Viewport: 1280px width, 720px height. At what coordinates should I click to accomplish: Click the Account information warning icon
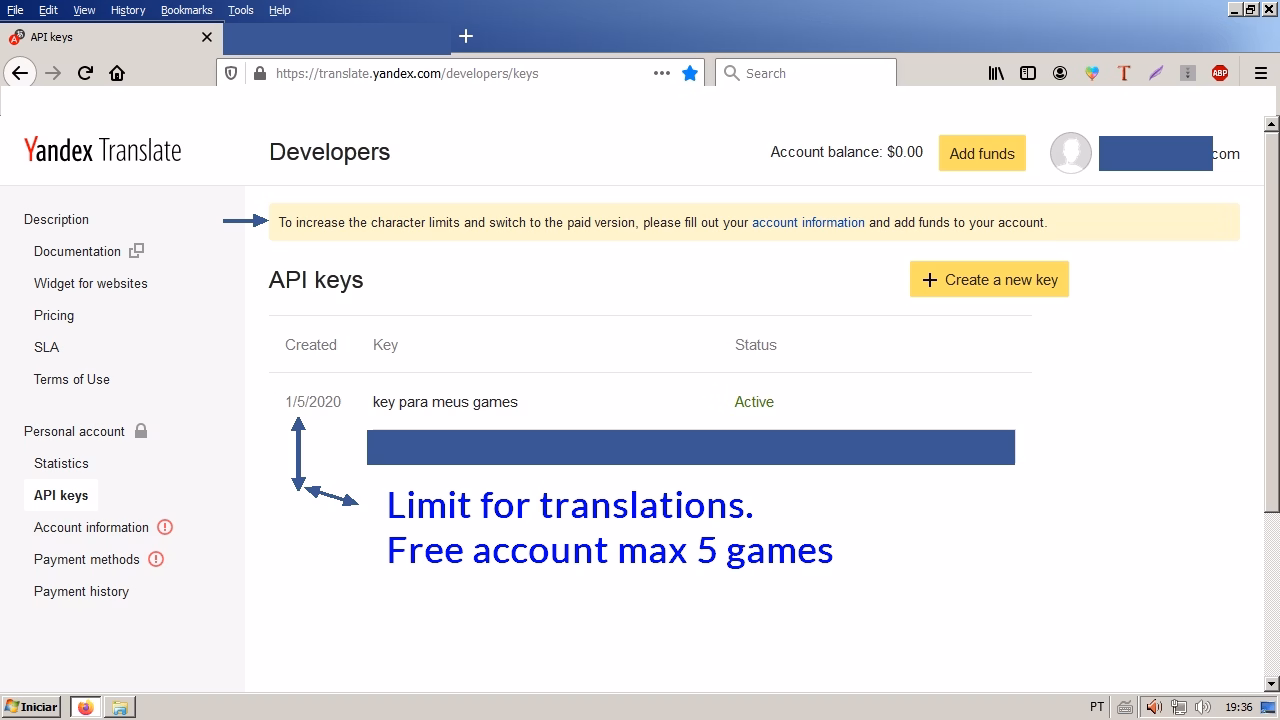point(166,527)
